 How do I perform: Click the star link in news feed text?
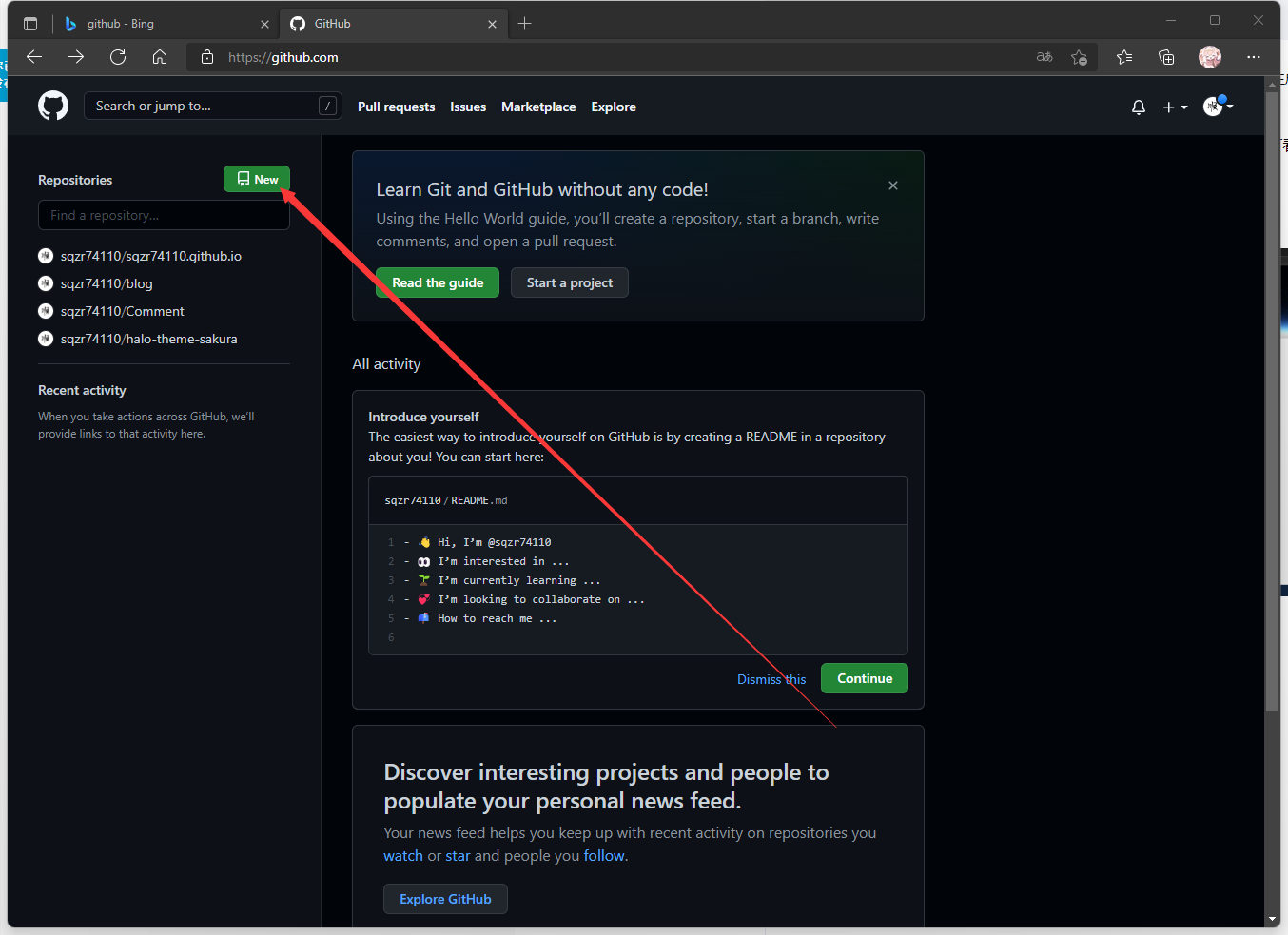(x=459, y=856)
